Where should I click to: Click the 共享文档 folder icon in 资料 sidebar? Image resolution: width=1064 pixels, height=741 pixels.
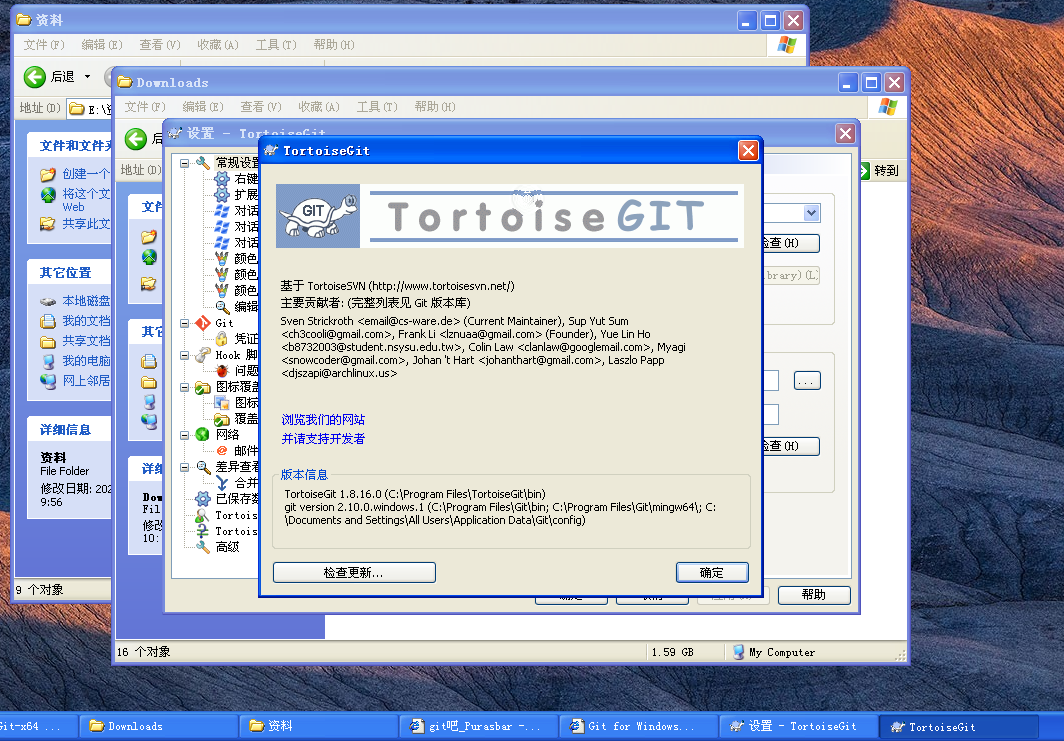[x=48, y=341]
